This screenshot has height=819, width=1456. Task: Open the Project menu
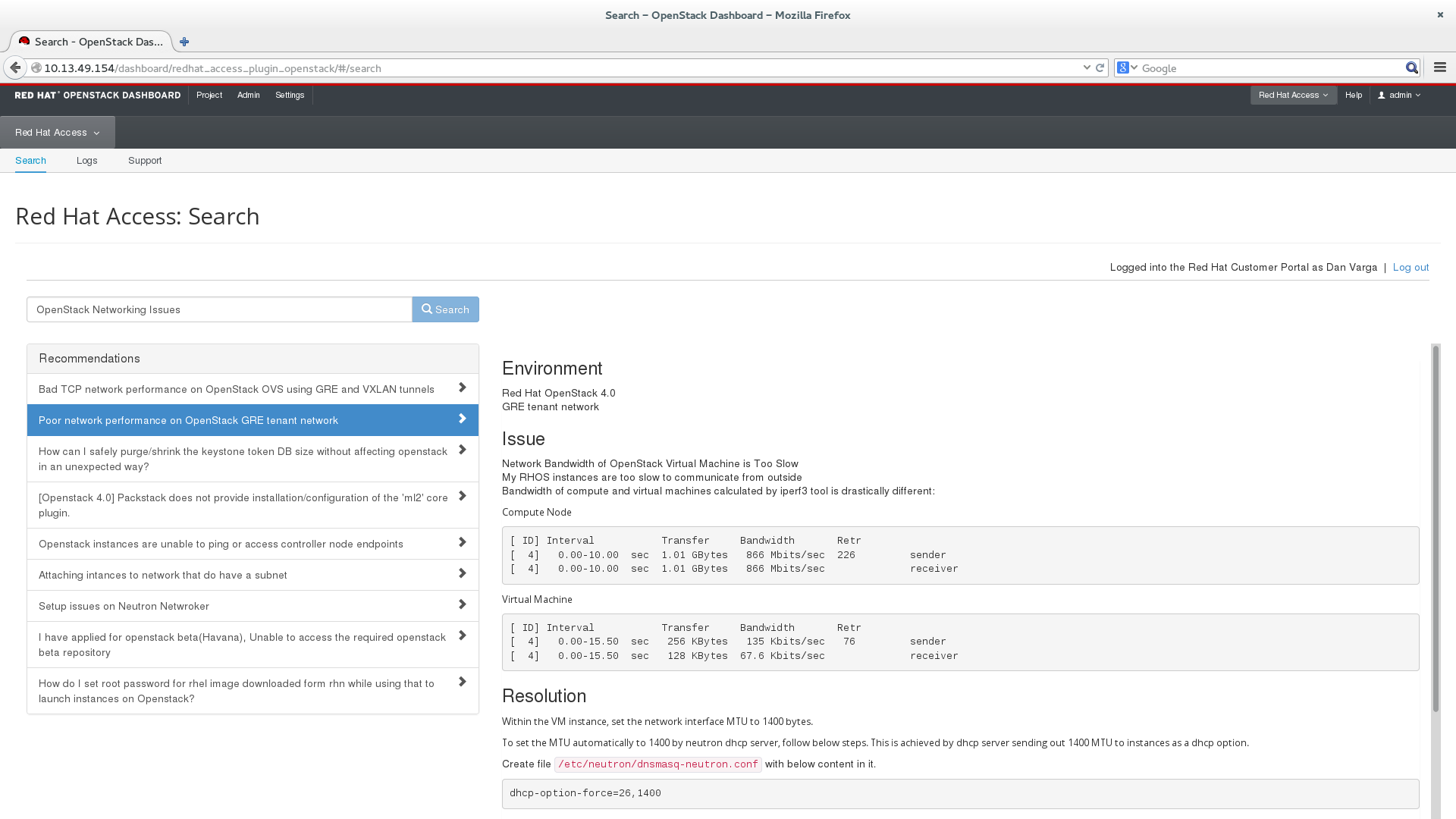209,95
